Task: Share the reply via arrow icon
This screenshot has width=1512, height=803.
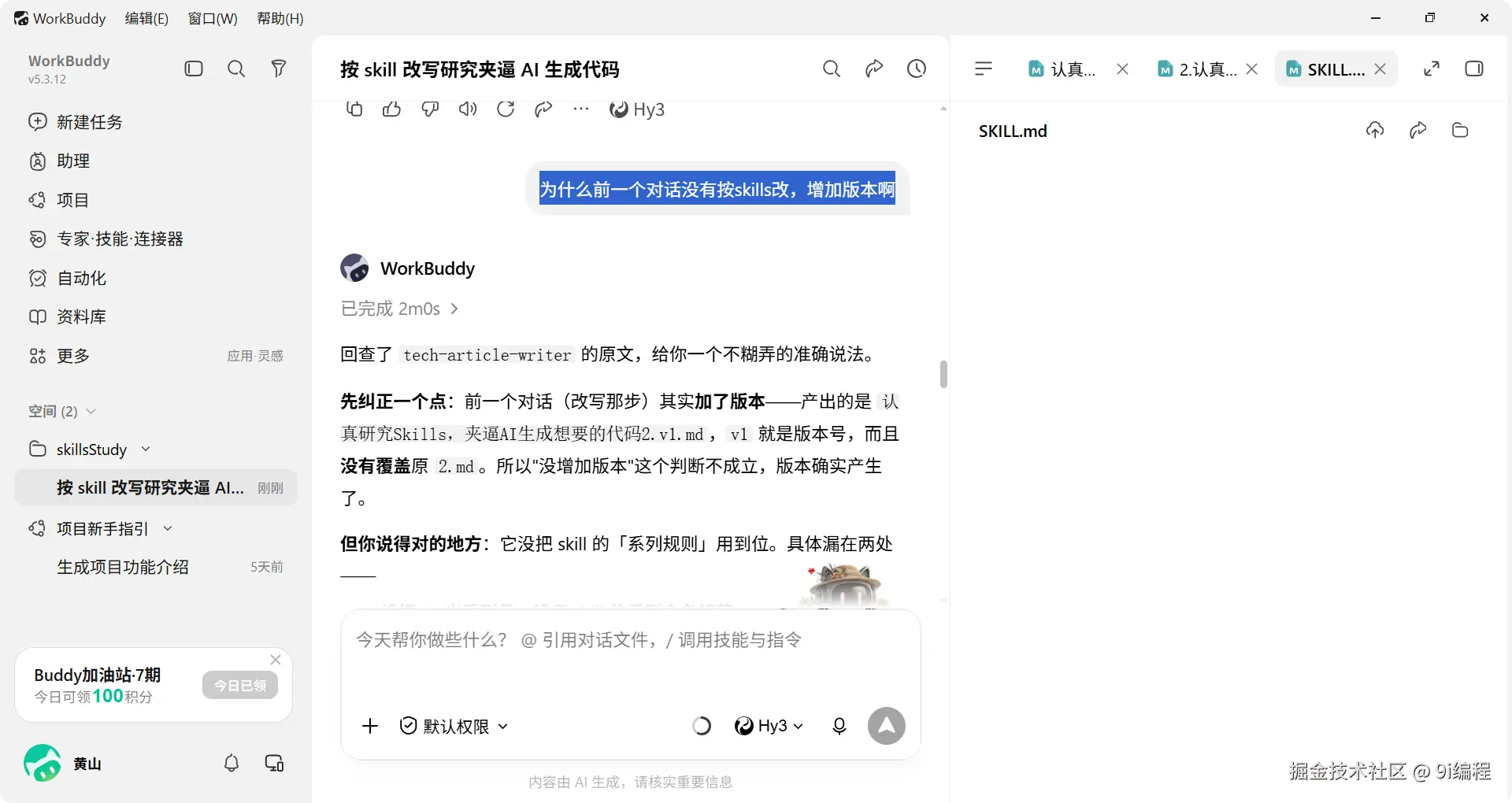Action: [543, 109]
